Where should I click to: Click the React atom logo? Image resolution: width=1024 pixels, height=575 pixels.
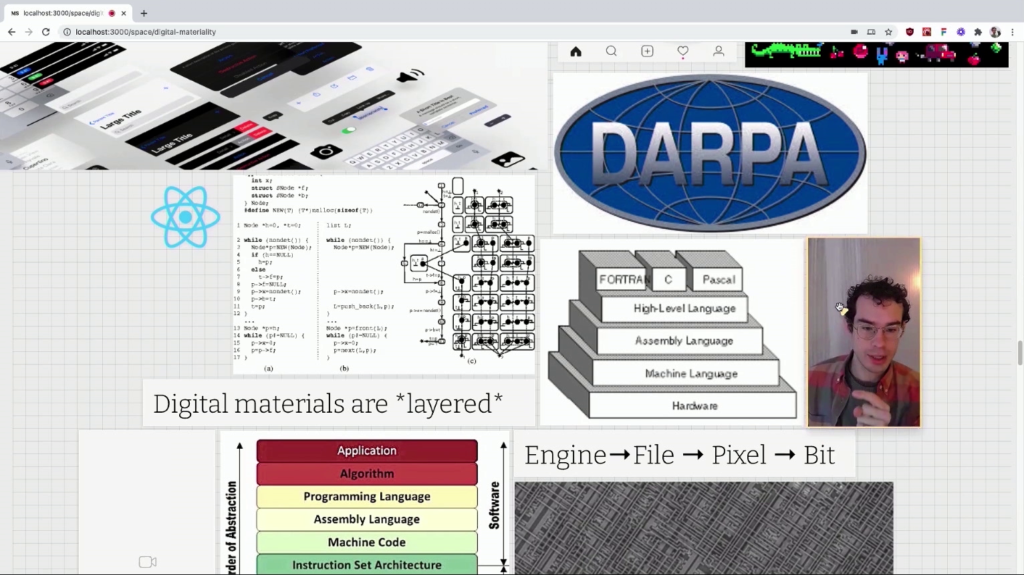coord(185,217)
